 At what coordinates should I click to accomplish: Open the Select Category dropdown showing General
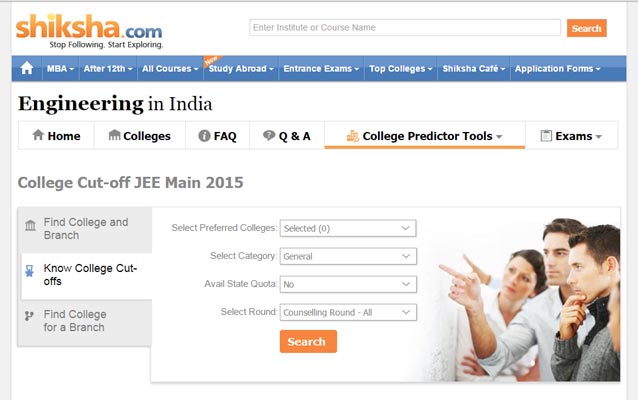coord(348,256)
